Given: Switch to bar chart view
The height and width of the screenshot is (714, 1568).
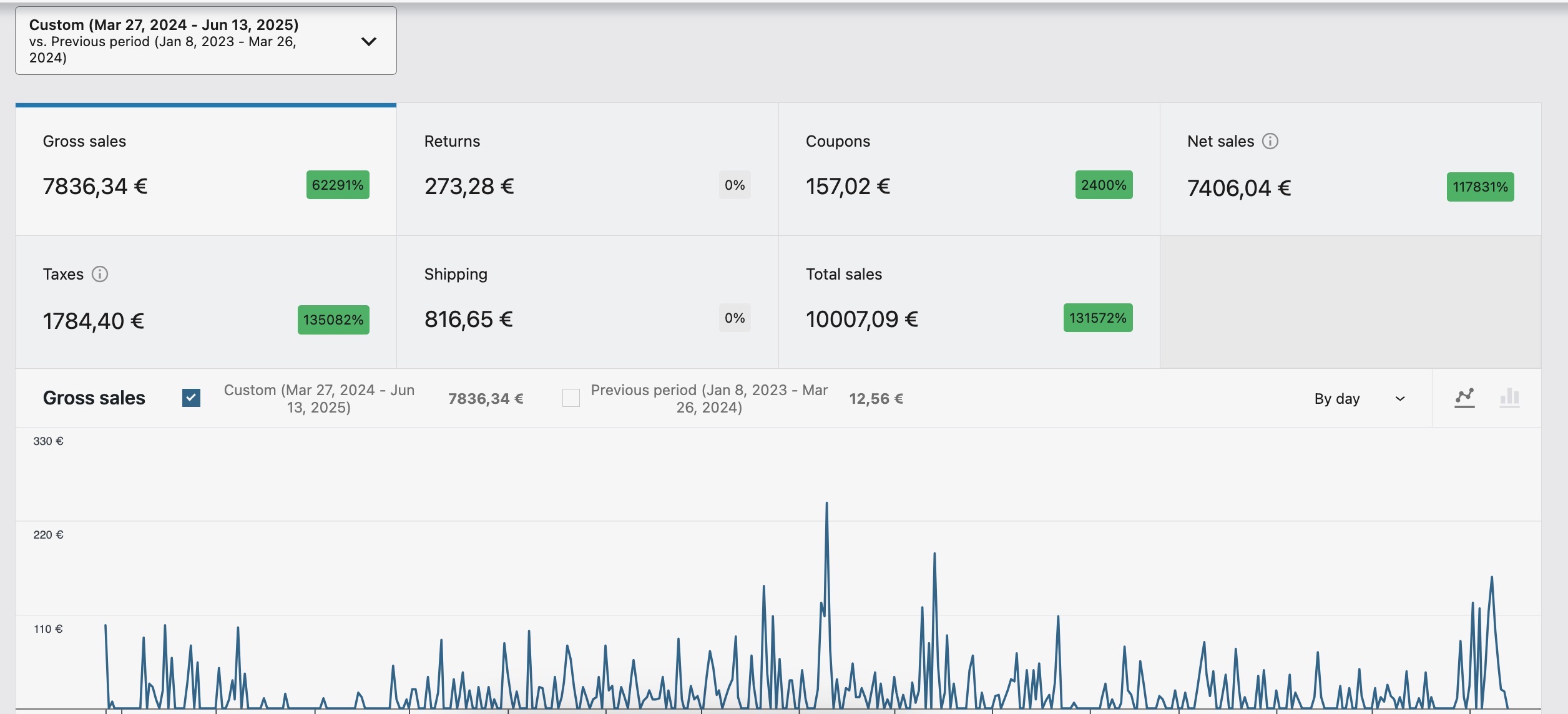Looking at the screenshot, I should pos(1509,398).
